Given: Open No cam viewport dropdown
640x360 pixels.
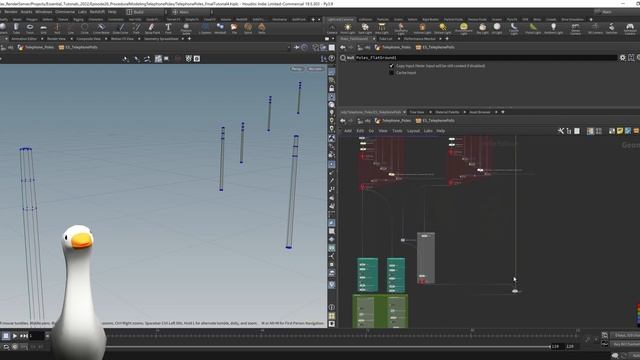Looking at the screenshot, I should (316, 69).
